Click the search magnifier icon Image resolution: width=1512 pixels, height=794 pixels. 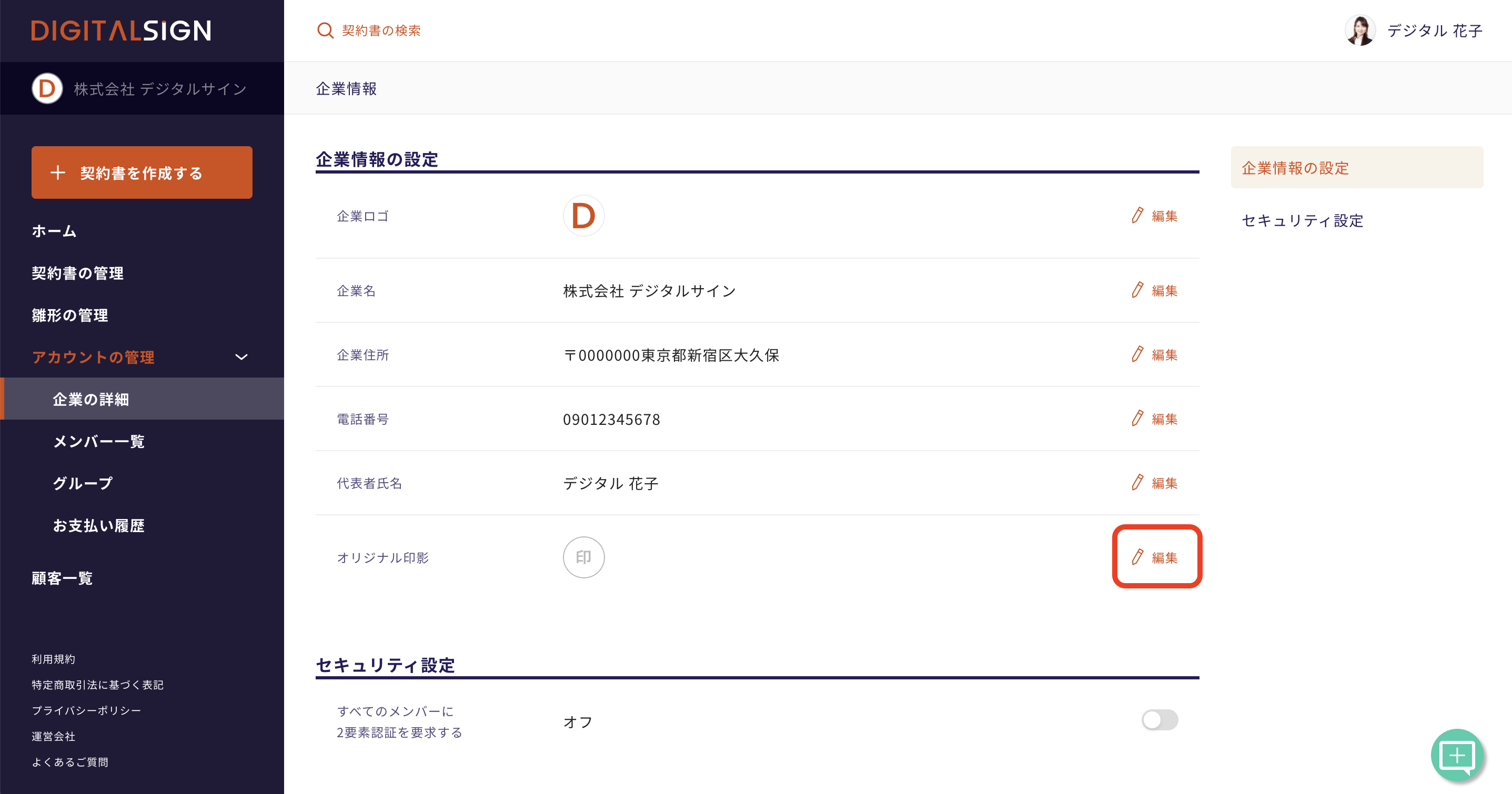click(325, 30)
